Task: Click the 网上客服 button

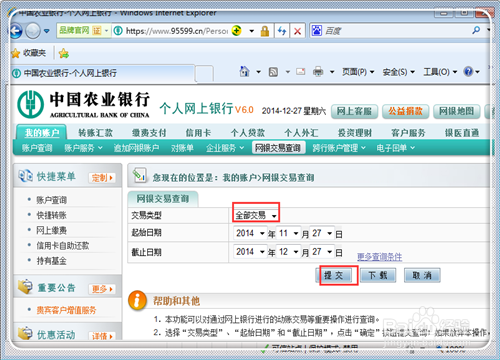Action: coord(354,111)
